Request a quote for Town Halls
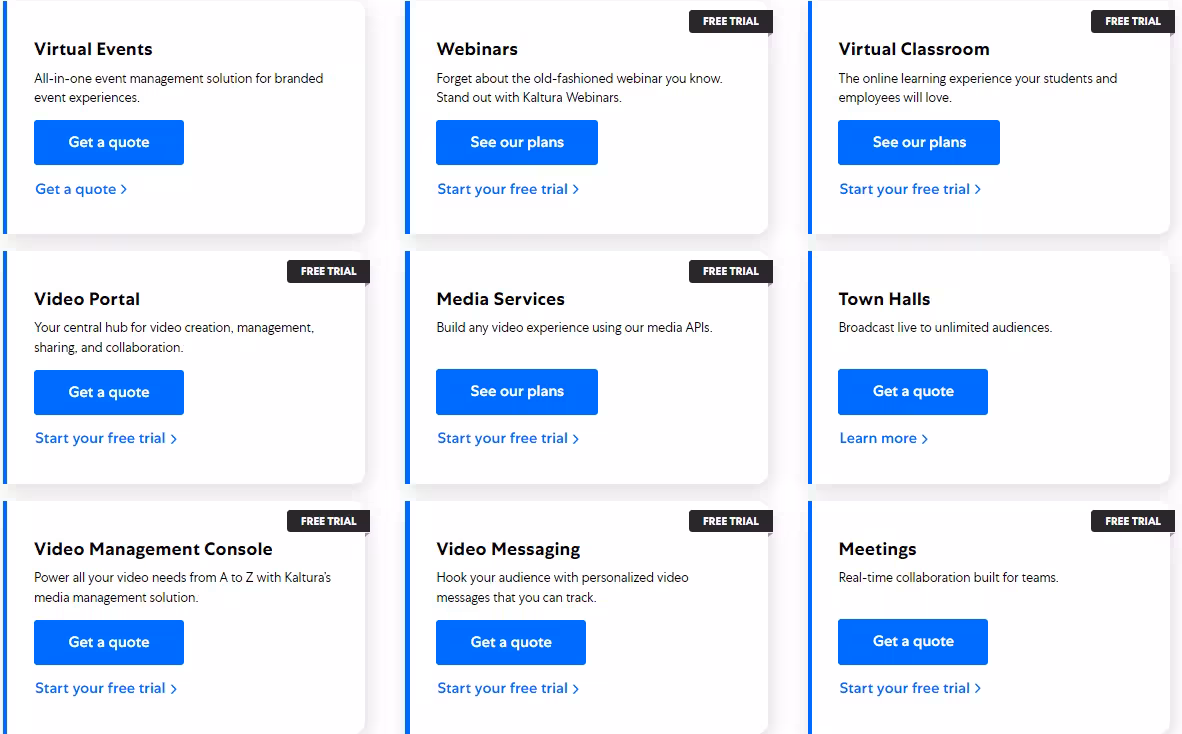This screenshot has height=734, width=1182. (x=913, y=391)
